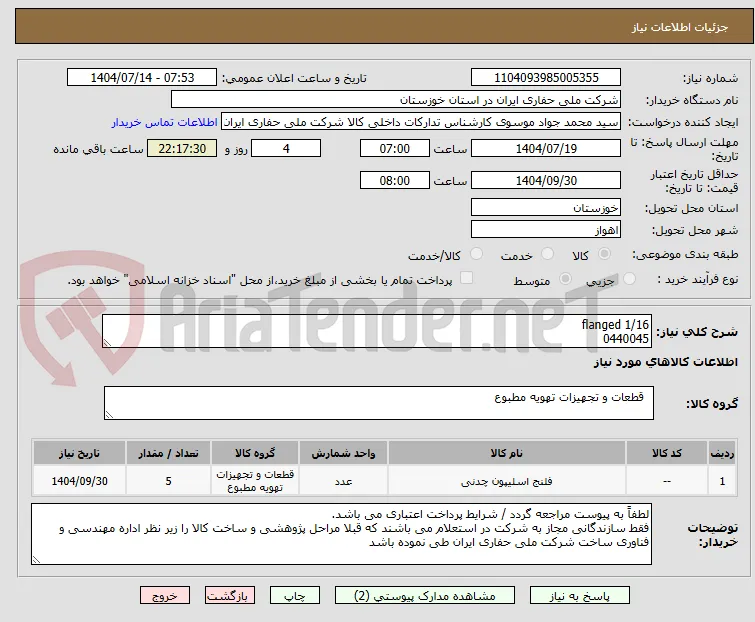Click the resize handle of توضیحات خریدار box

[x=37, y=559]
